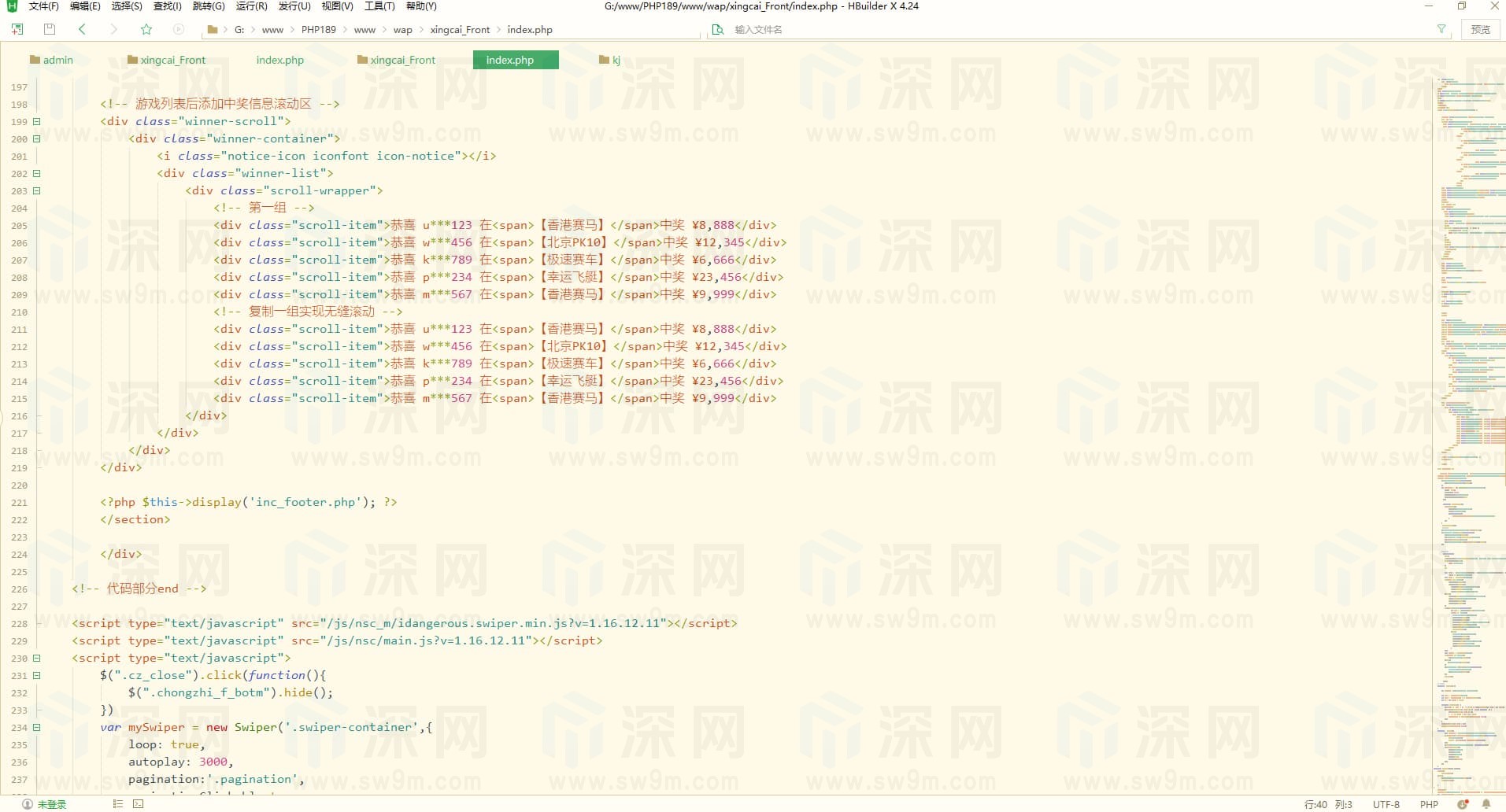Click the notification bell icon
The image size is (1506, 812).
coord(1486,804)
